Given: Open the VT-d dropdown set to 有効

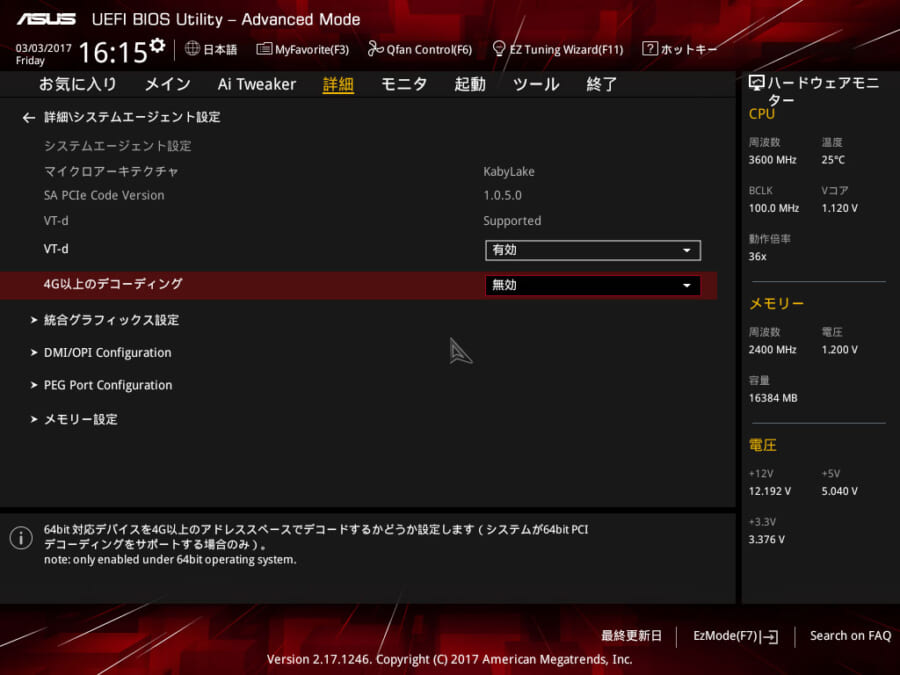Looking at the screenshot, I should [593, 250].
